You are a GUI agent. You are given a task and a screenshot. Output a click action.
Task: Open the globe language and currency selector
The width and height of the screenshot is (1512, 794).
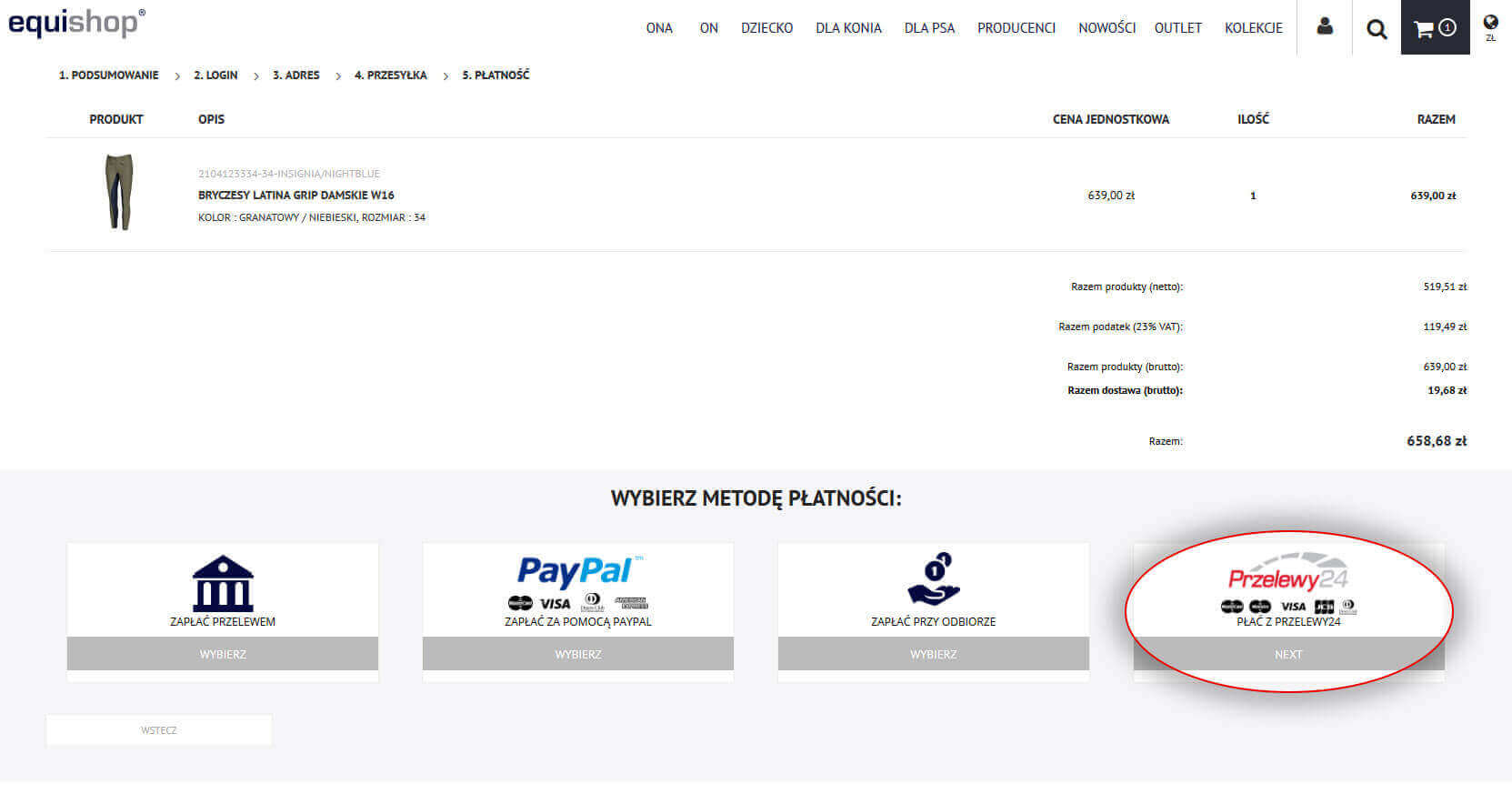coord(1490,26)
